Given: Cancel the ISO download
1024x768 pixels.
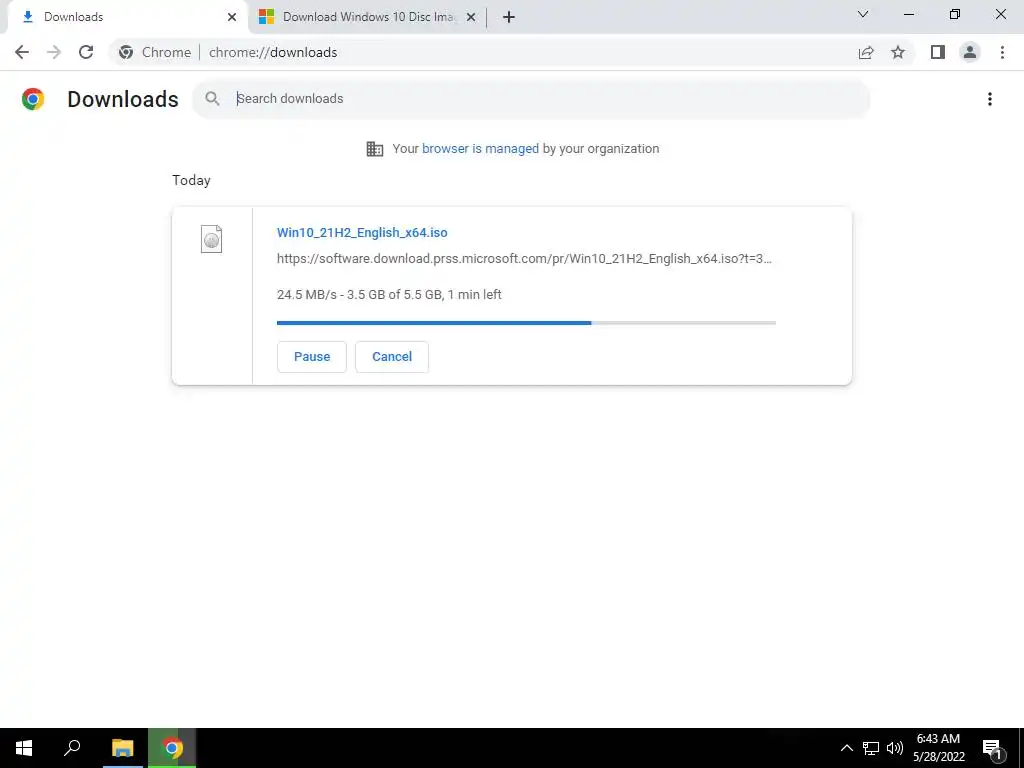Looking at the screenshot, I should (392, 357).
